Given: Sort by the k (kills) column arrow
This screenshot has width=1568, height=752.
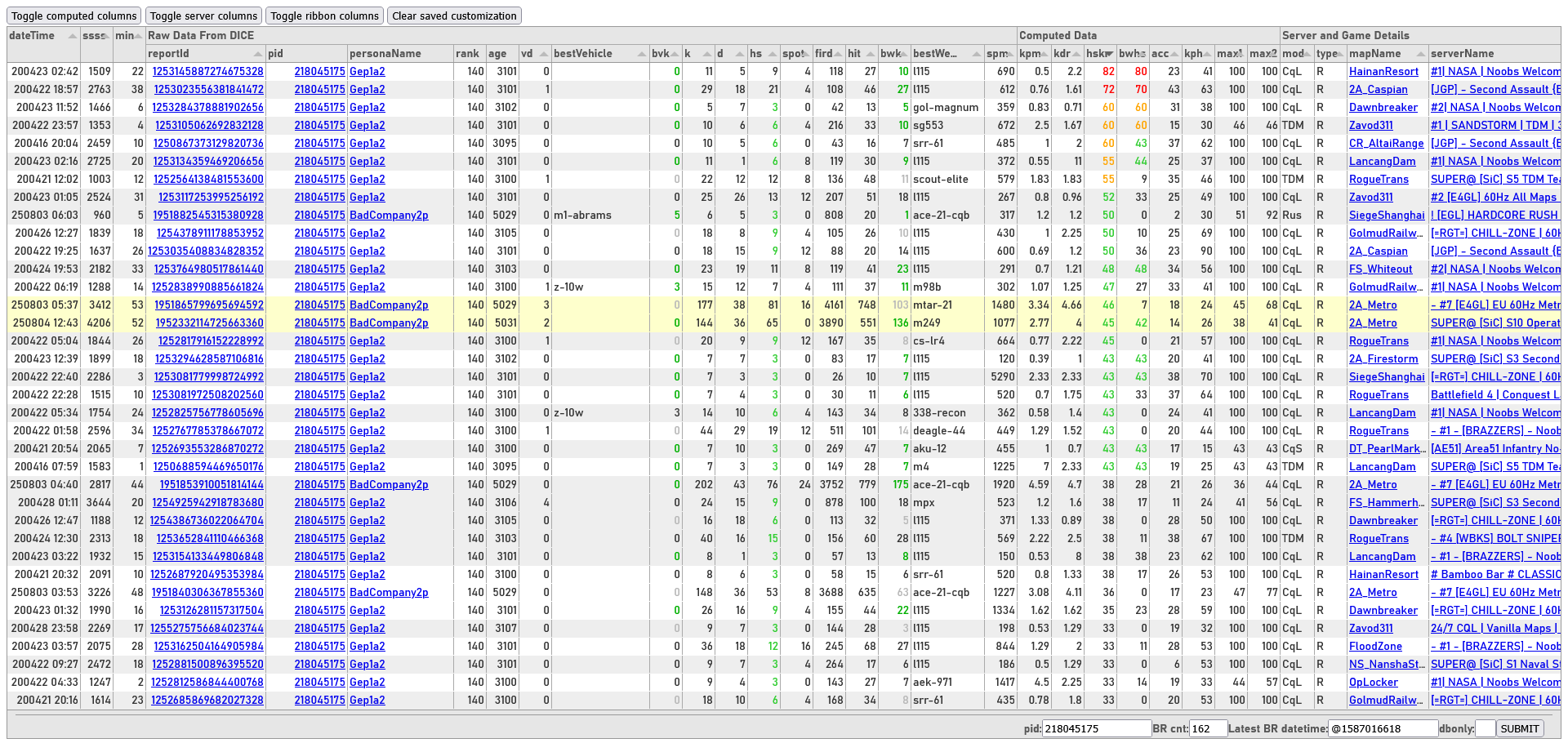Looking at the screenshot, I should (707, 54).
